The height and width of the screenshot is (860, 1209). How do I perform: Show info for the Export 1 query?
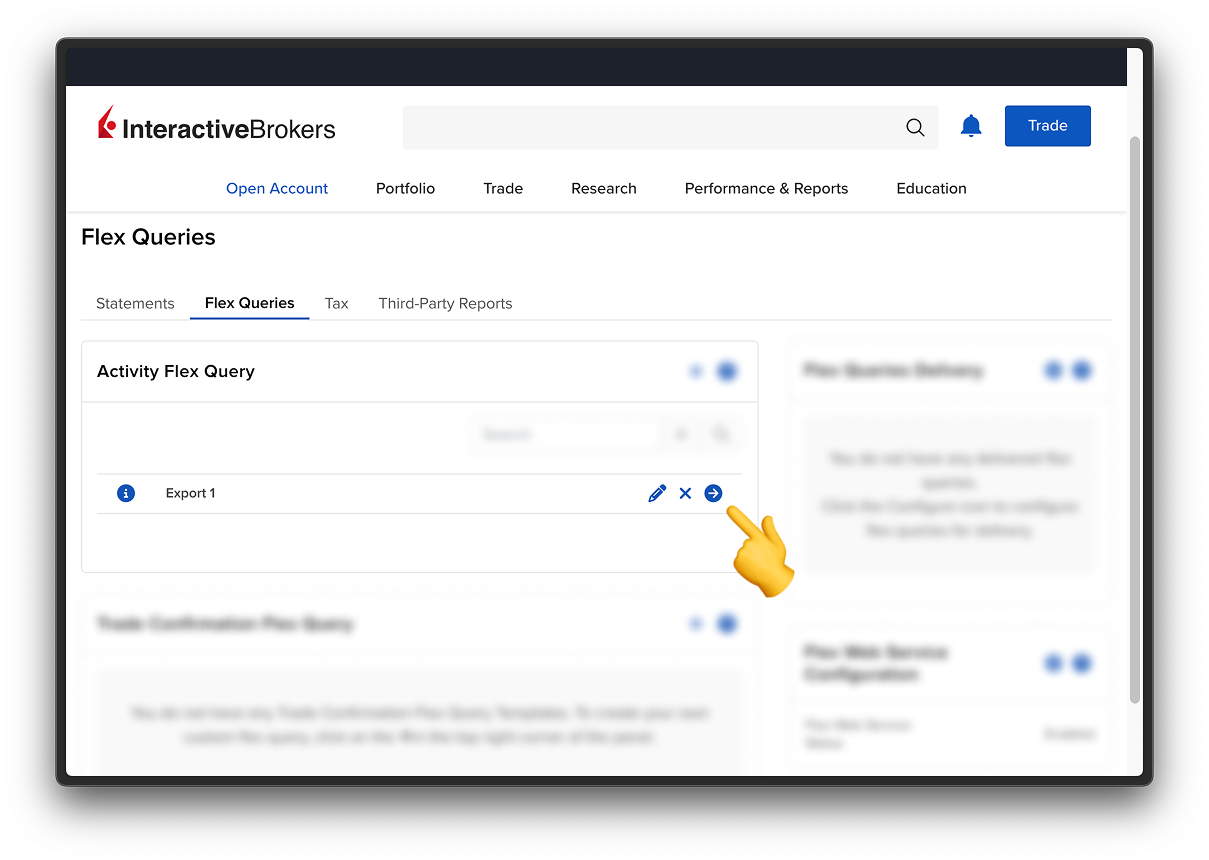tap(126, 493)
